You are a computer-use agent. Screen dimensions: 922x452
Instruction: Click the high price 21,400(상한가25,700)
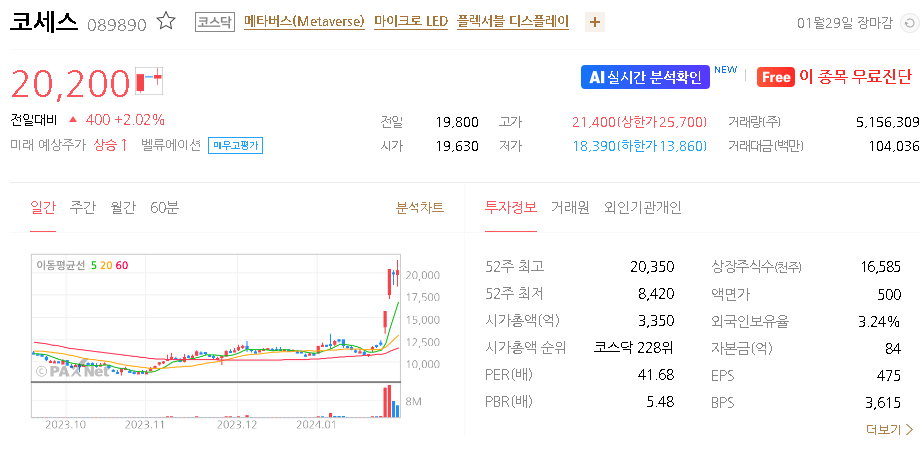pos(639,122)
